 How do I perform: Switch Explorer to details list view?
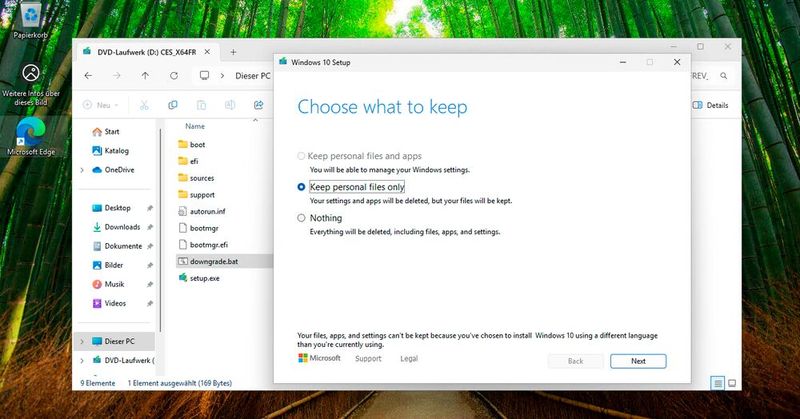pos(717,383)
